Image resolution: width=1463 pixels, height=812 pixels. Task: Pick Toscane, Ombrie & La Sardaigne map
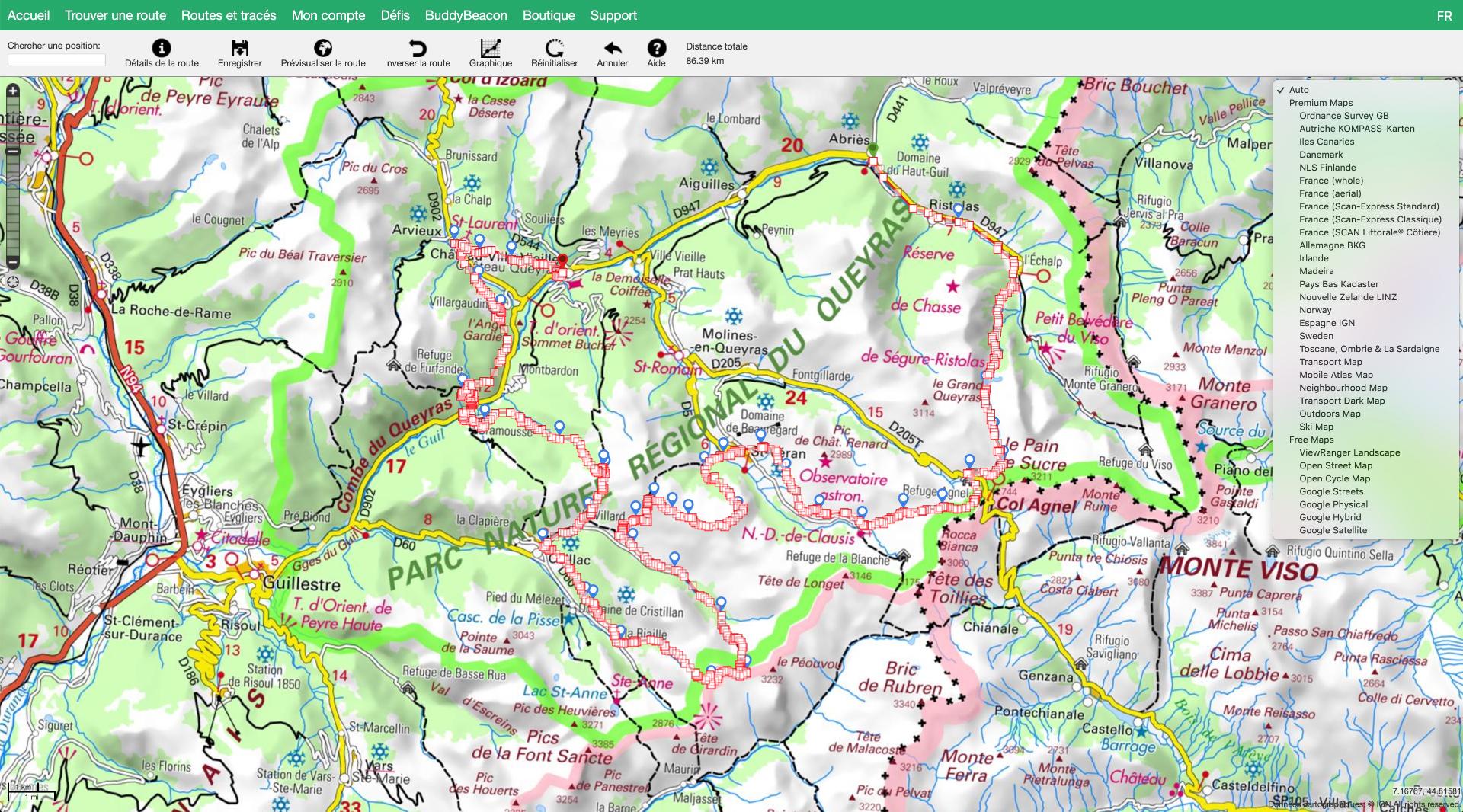coord(1369,349)
